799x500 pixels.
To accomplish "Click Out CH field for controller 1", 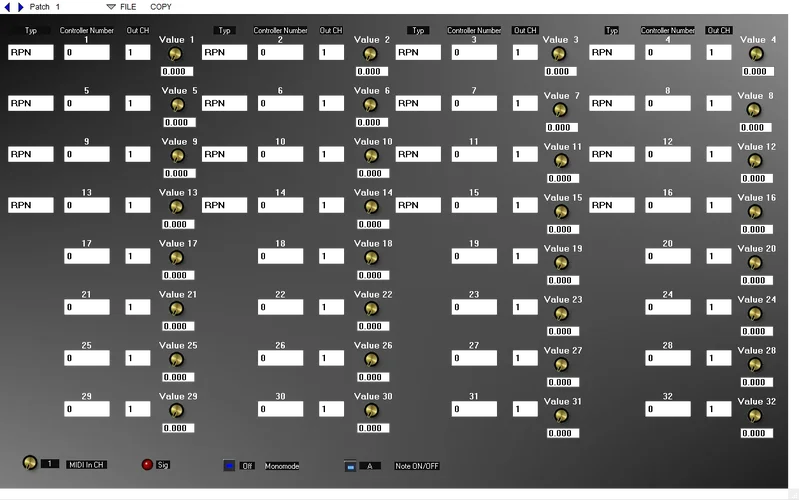I will pos(138,52).
